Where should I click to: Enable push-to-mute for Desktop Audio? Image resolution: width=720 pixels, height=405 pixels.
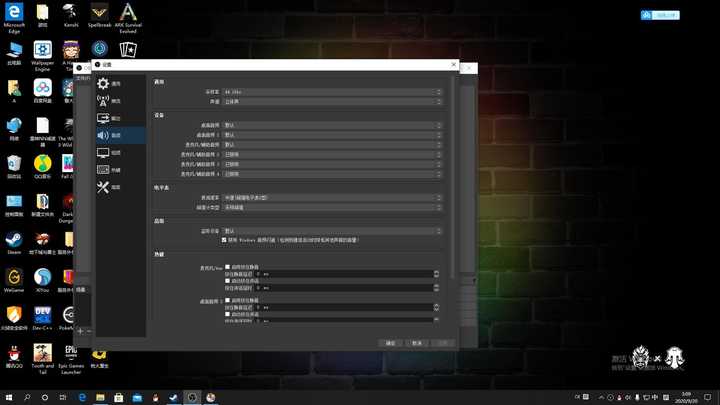point(227,300)
